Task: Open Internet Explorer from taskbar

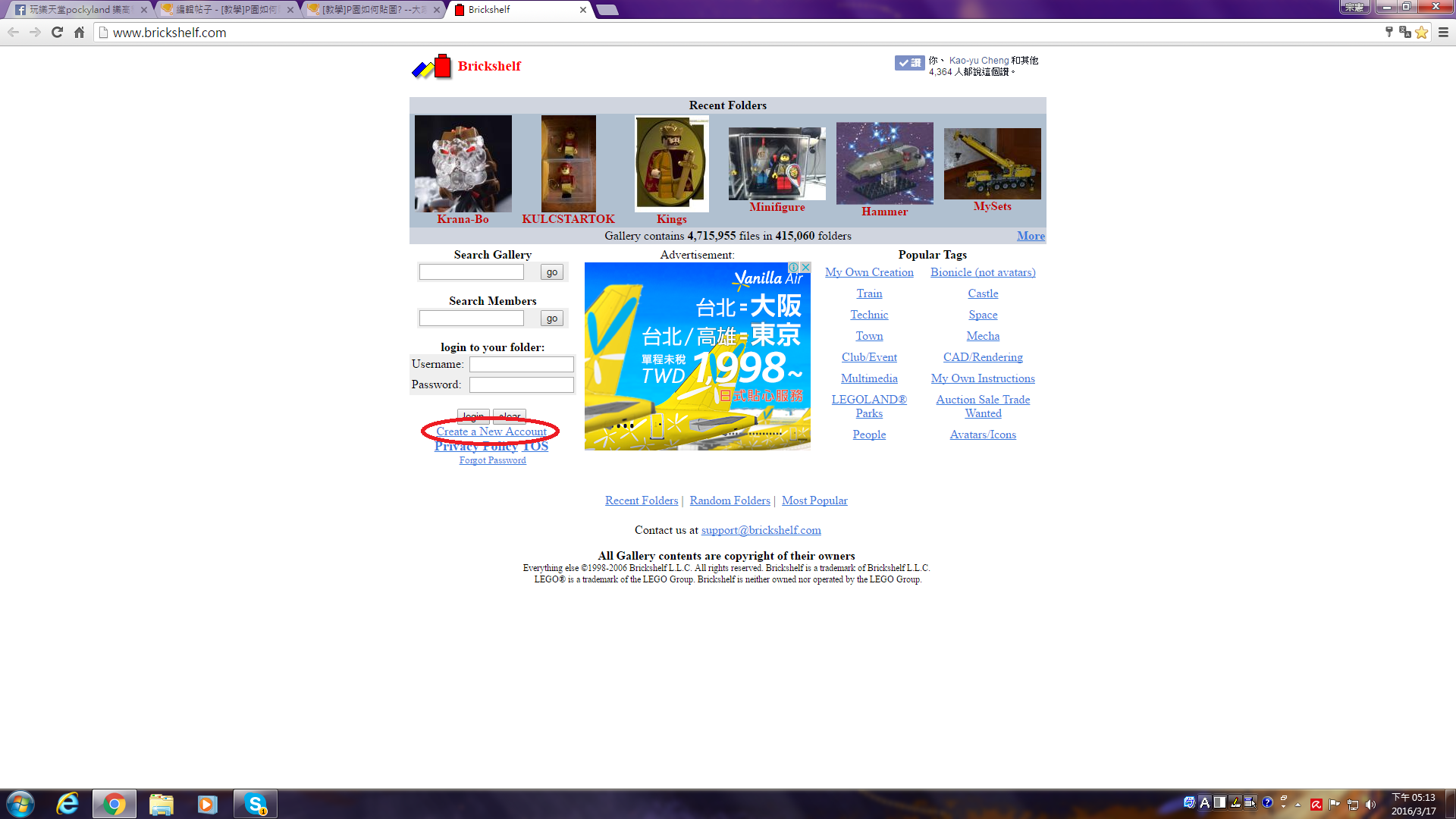Action: click(67, 804)
